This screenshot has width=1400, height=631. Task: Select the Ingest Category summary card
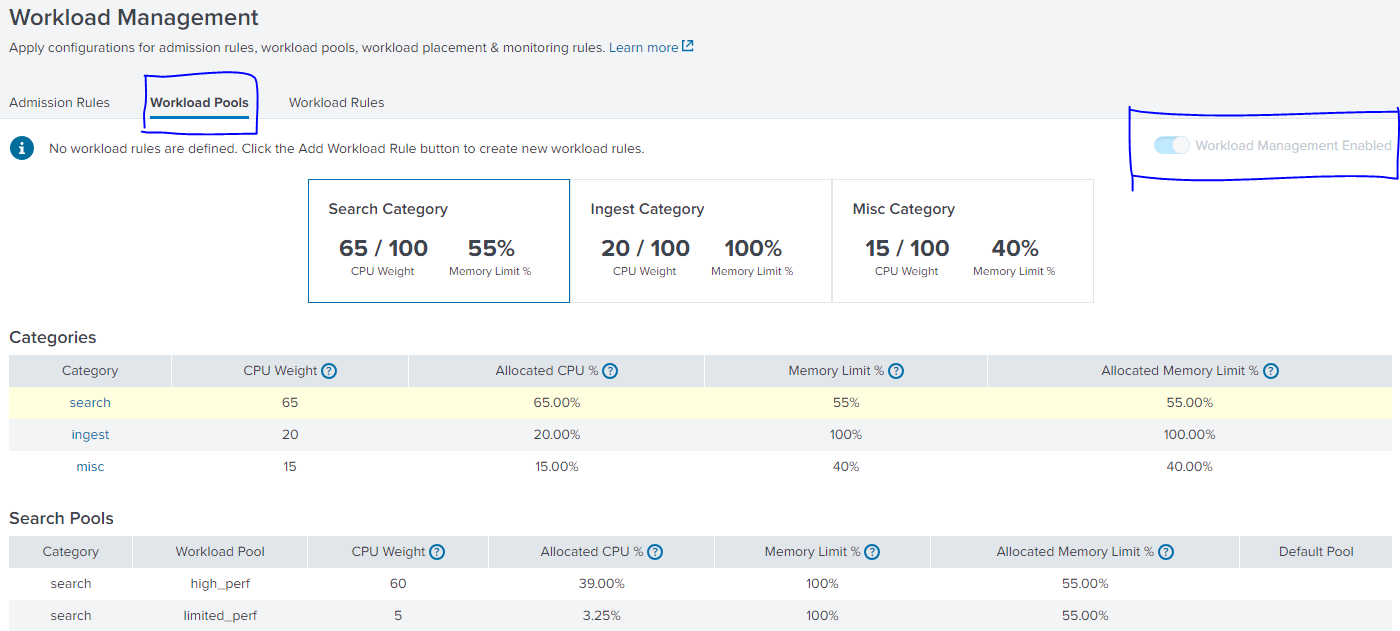click(700, 241)
